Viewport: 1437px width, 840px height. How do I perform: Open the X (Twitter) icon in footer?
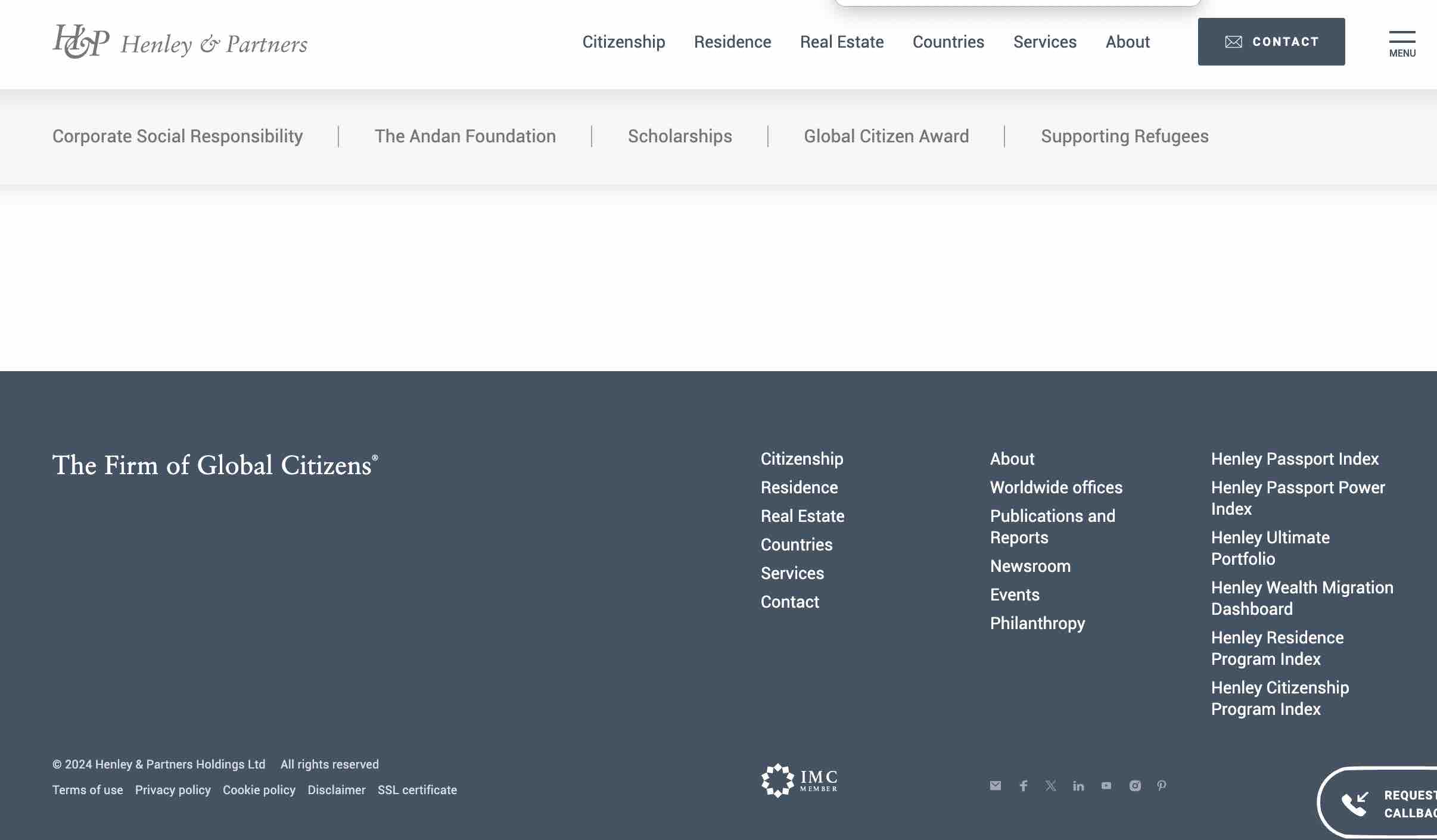[x=1051, y=786]
